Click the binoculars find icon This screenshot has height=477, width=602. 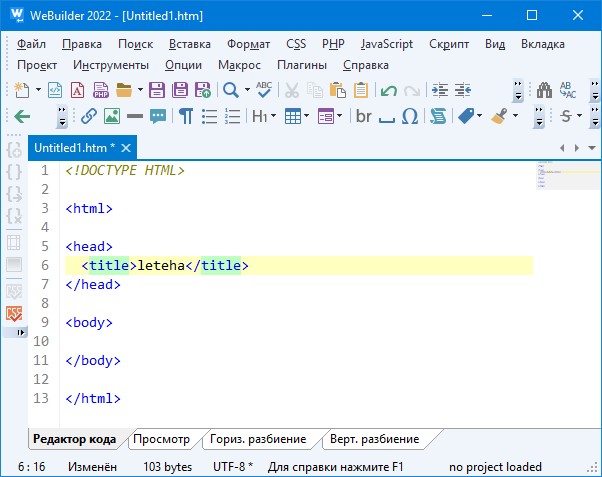tap(544, 90)
